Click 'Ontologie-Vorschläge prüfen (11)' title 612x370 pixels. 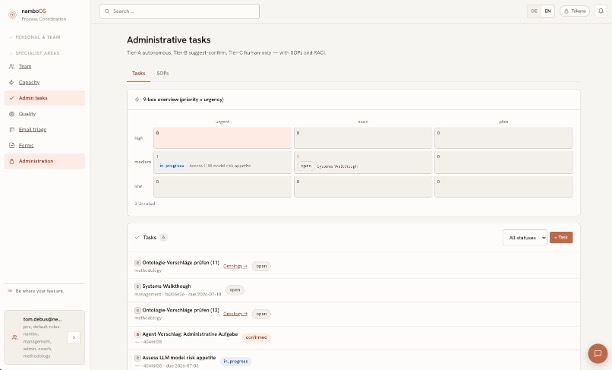181,263
